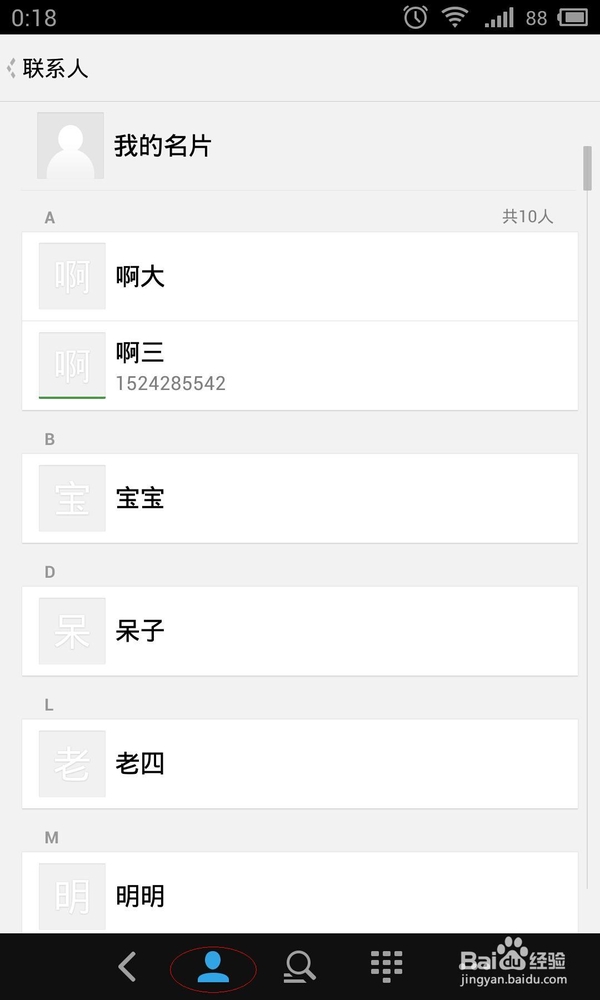This screenshot has height=1000, width=600.
Task: Open contact search magnifier icon
Action: pos(299,967)
